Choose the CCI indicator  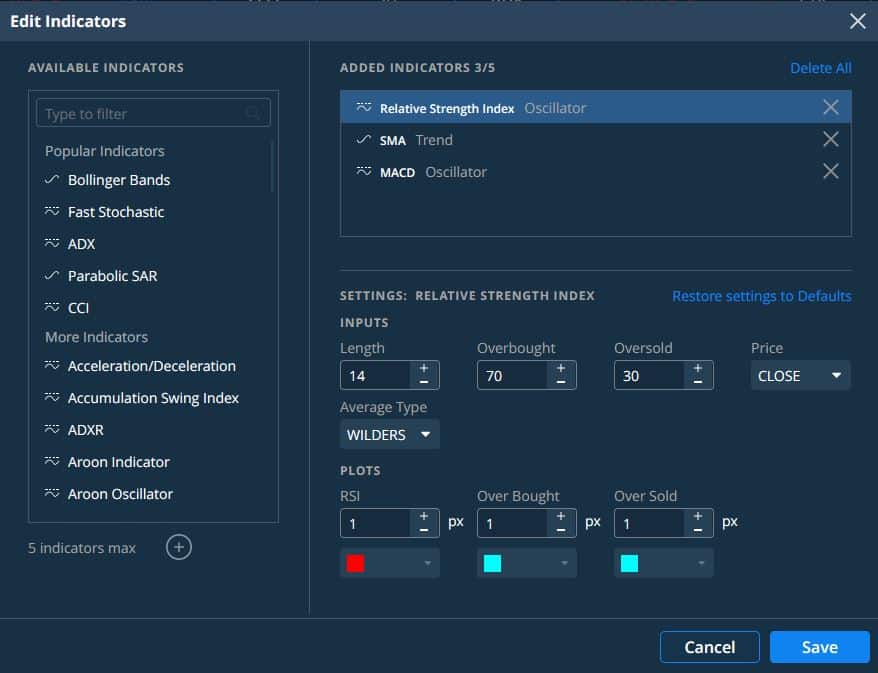(x=78, y=307)
